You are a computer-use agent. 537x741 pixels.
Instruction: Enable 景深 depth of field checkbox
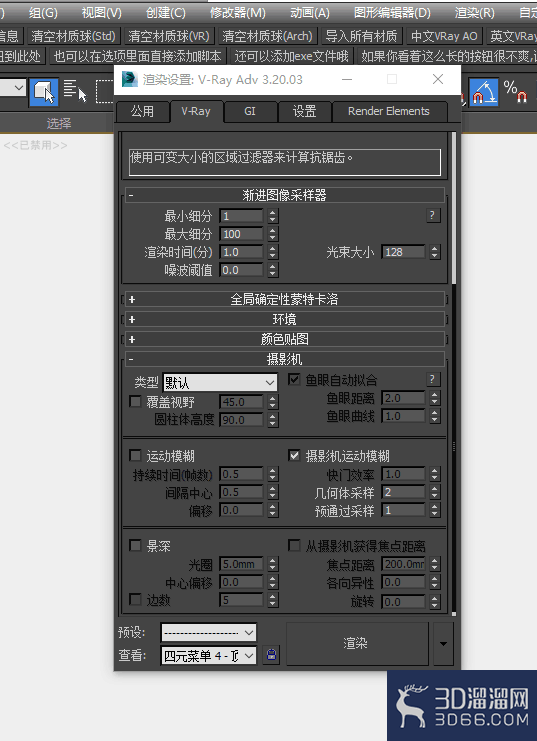point(135,546)
